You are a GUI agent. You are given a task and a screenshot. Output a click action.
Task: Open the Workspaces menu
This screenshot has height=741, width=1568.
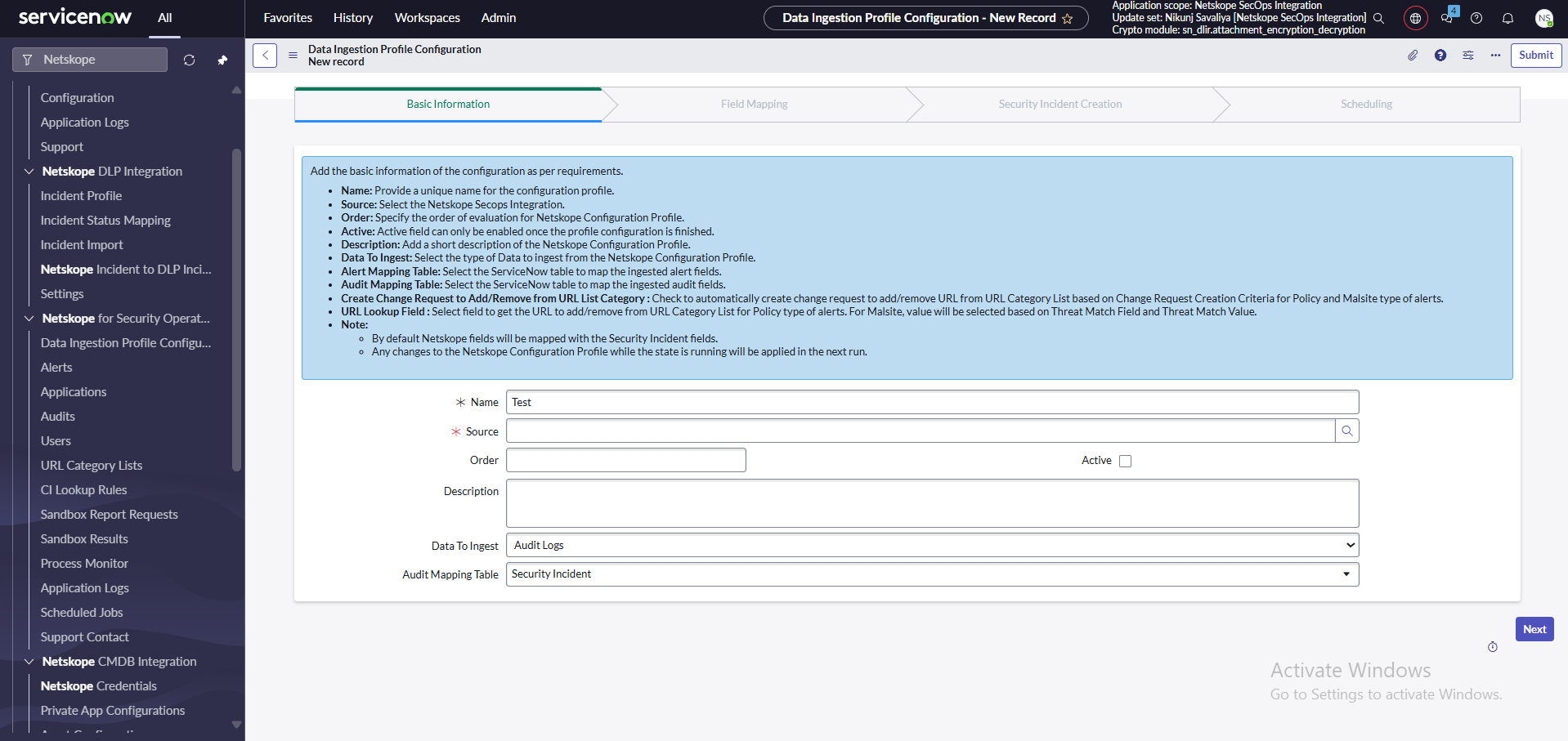pyautogui.click(x=428, y=18)
